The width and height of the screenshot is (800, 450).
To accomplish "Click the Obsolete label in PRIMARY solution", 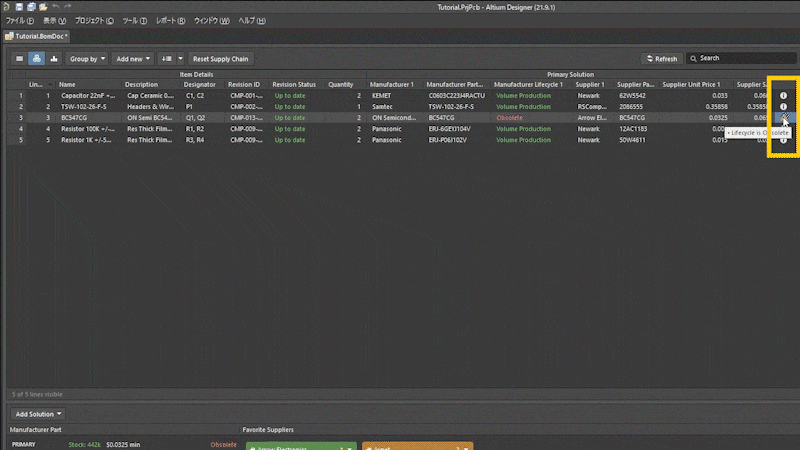I will click(x=223, y=445).
